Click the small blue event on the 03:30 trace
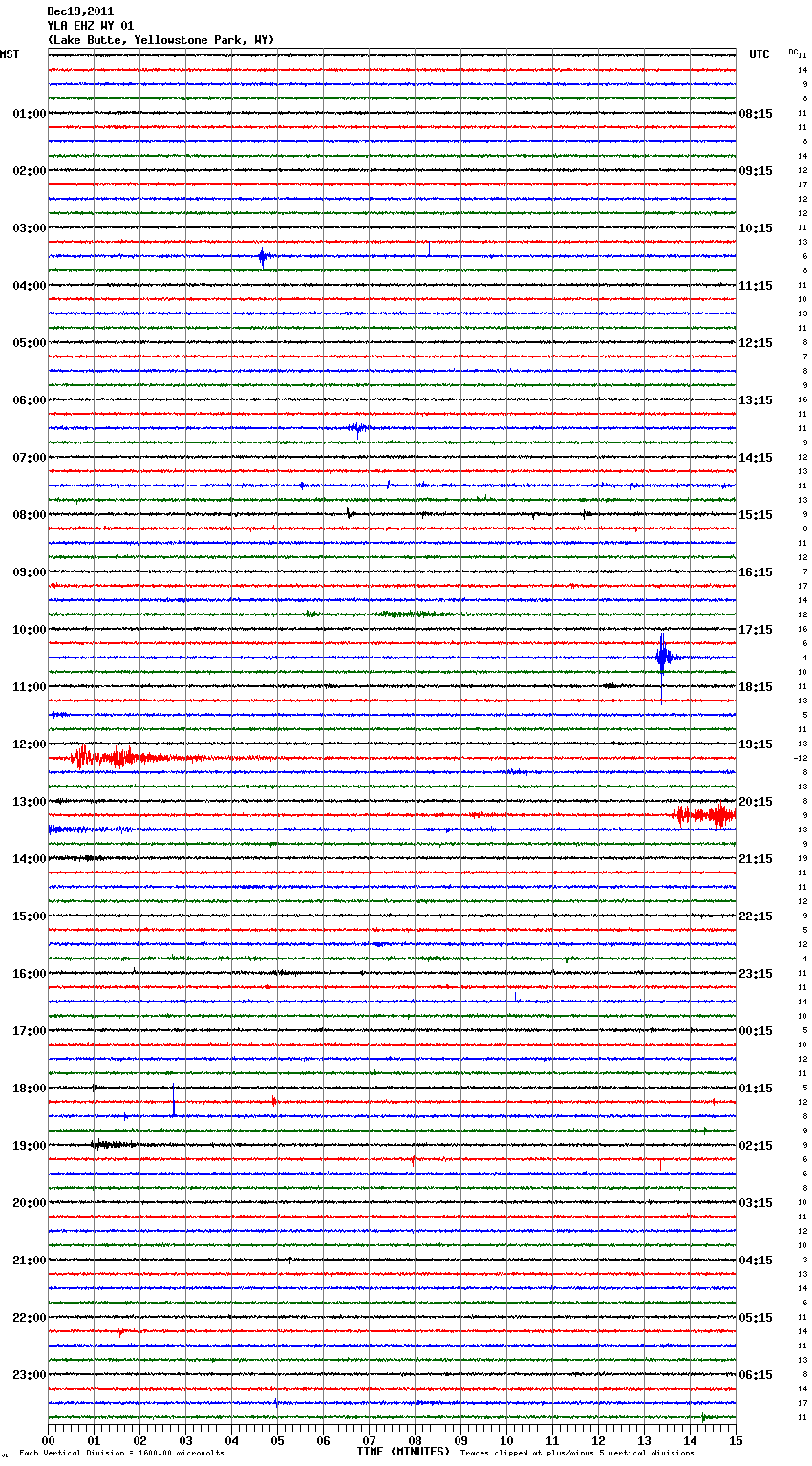The height and width of the screenshot is (1466, 812). click(263, 256)
